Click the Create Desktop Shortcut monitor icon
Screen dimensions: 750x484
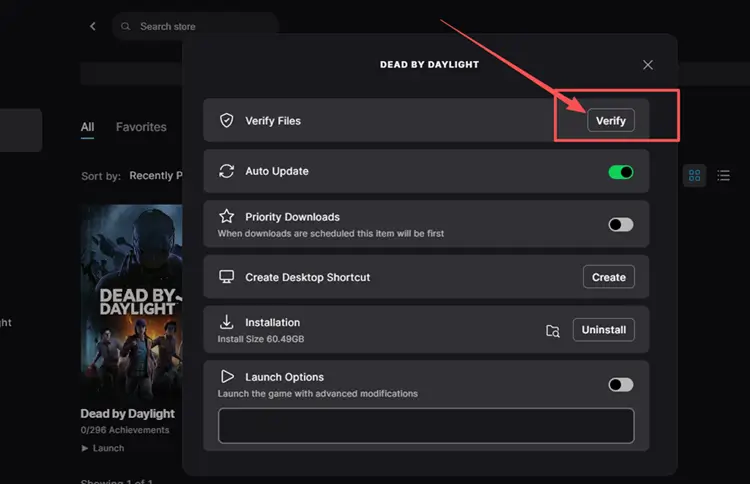[x=226, y=277]
